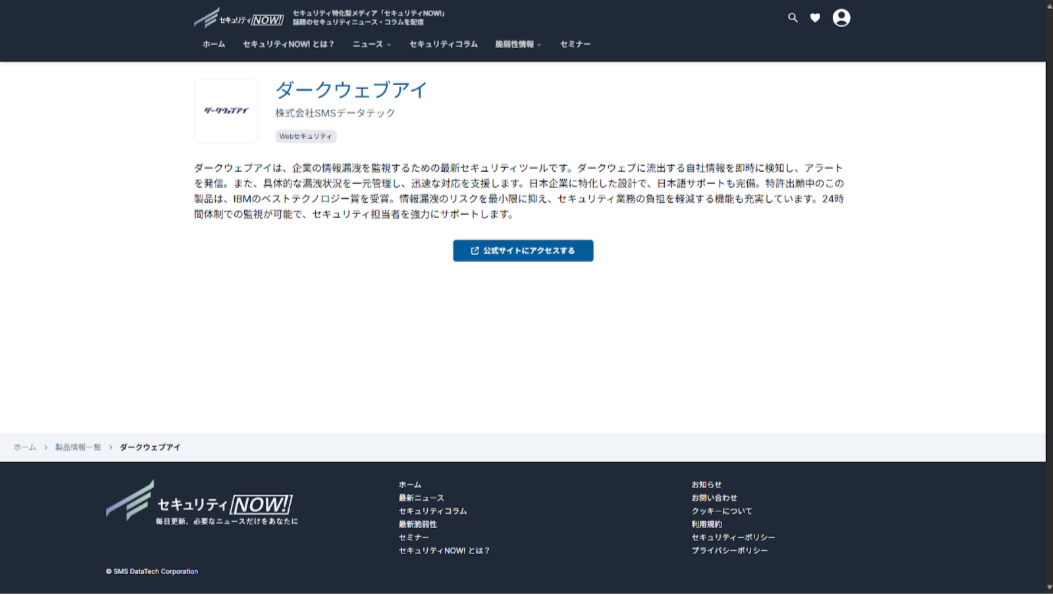The height and width of the screenshot is (595, 1053).
Task: Open セキュリティNOW! とは？ in top navigation
Action: click(x=288, y=44)
